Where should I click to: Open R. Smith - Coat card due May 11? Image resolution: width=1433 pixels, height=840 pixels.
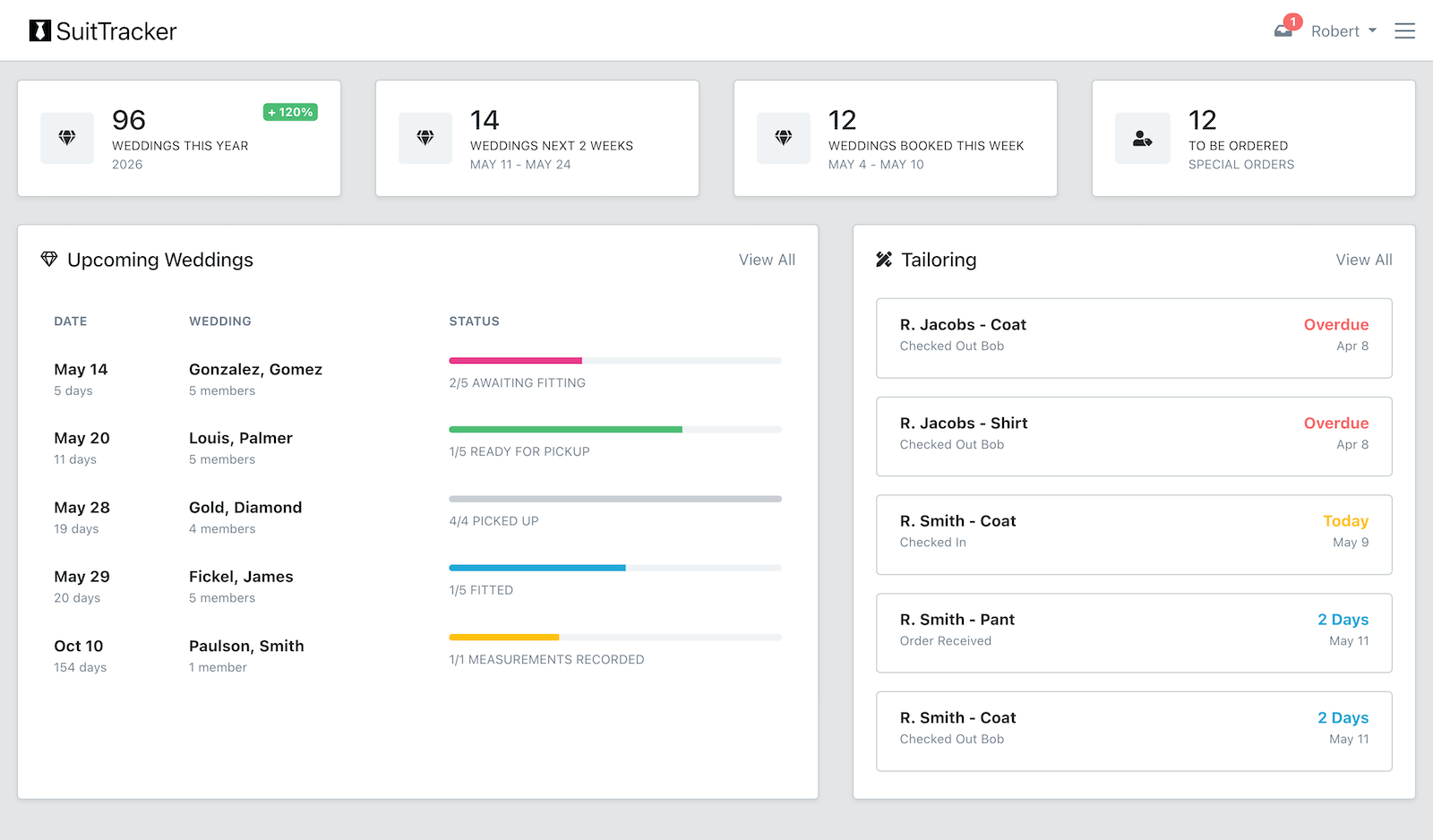click(1134, 732)
